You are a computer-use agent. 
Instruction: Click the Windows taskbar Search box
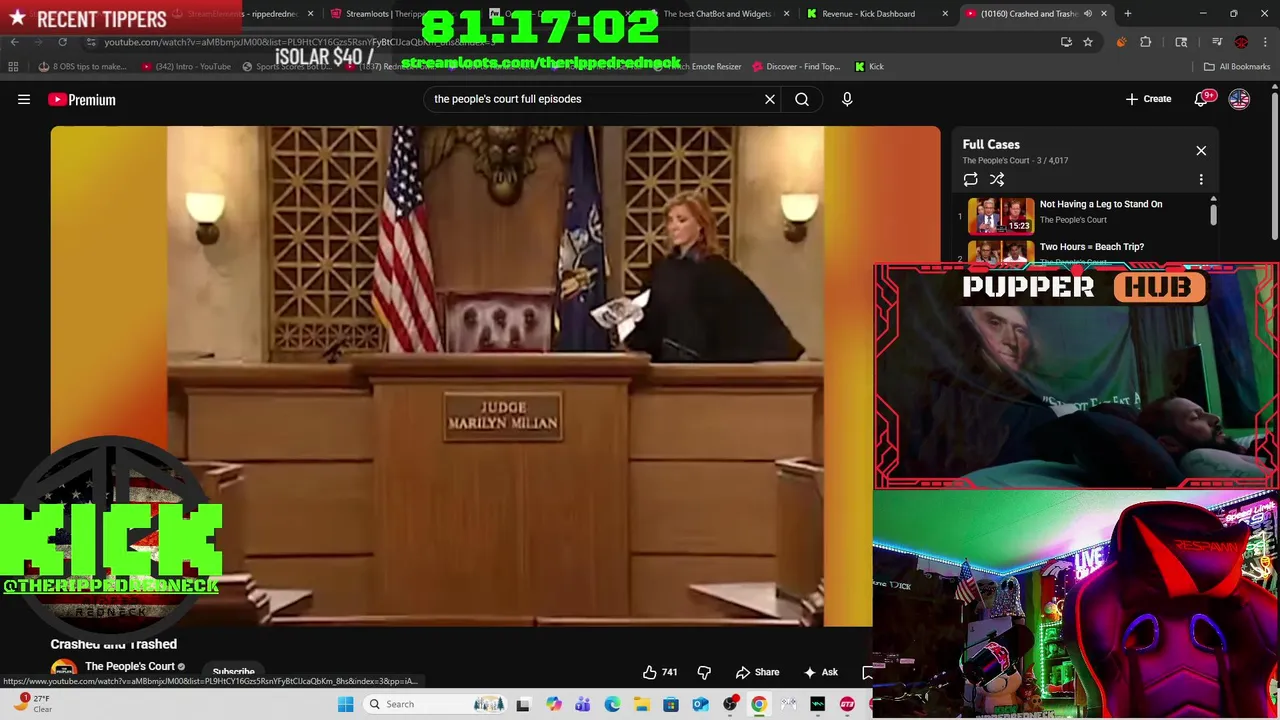pos(434,704)
